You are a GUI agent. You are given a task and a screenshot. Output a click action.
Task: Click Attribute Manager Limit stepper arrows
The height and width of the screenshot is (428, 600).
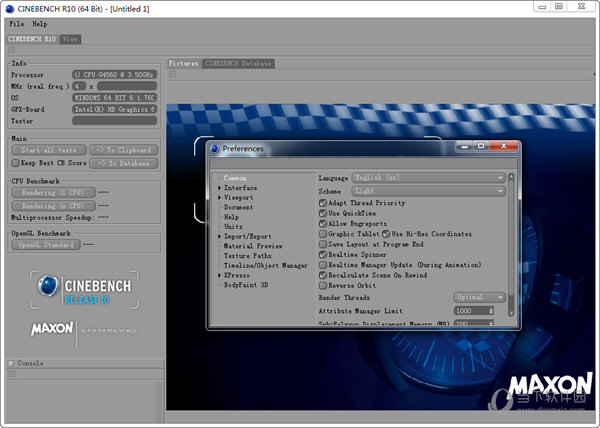[491, 311]
